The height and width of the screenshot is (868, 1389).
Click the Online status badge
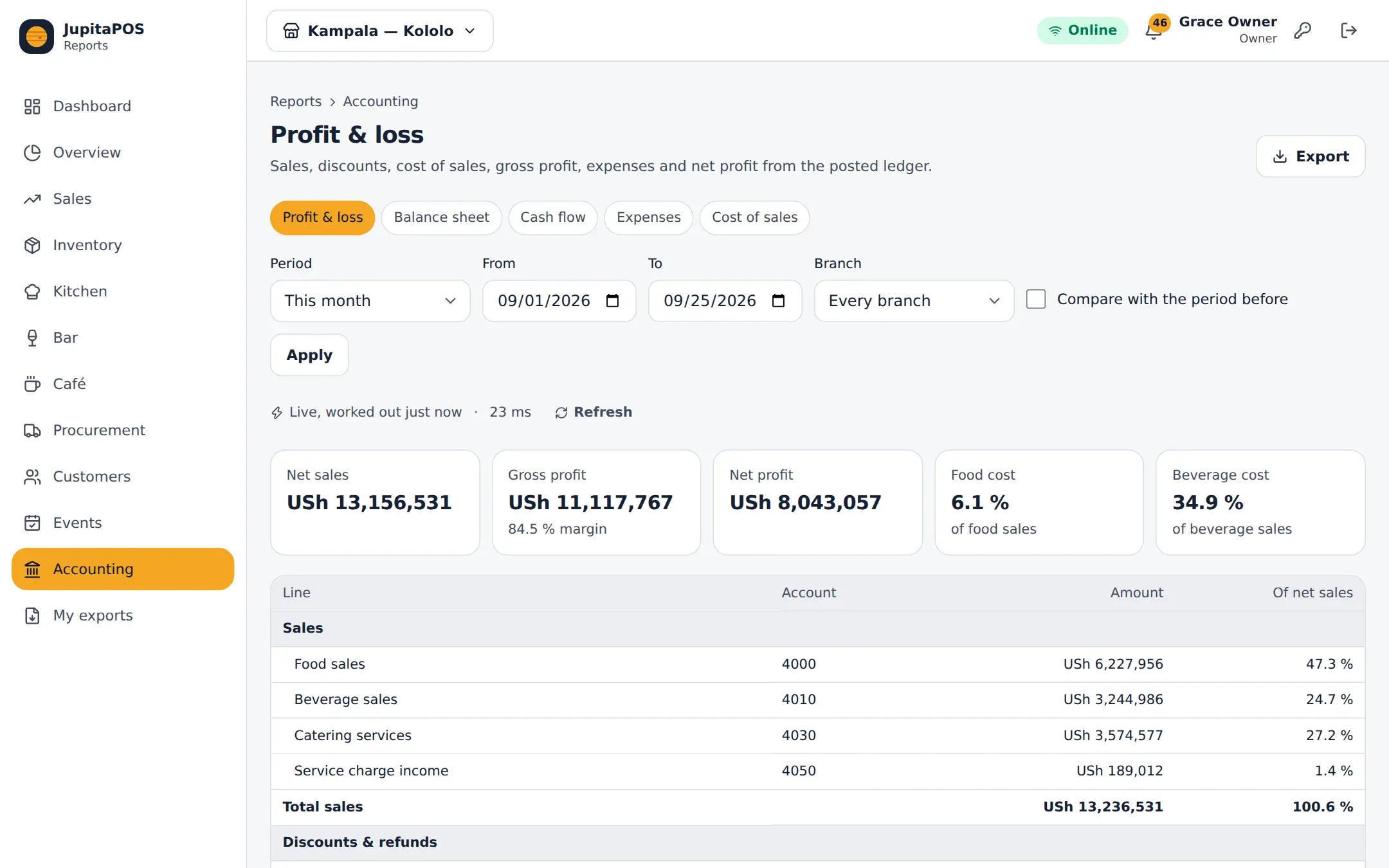coord(1082,30)
